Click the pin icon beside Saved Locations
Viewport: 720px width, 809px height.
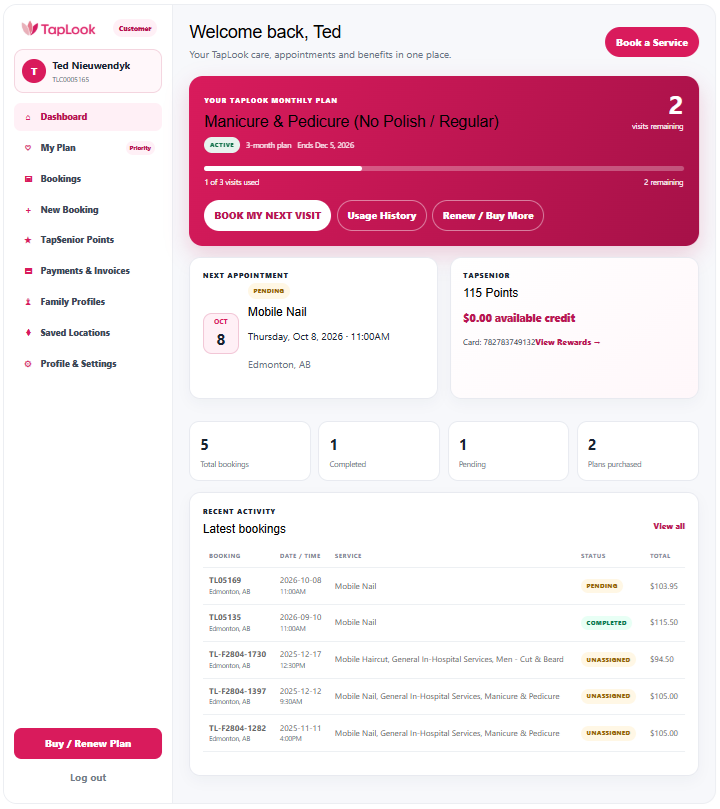(x=28, y=333)
